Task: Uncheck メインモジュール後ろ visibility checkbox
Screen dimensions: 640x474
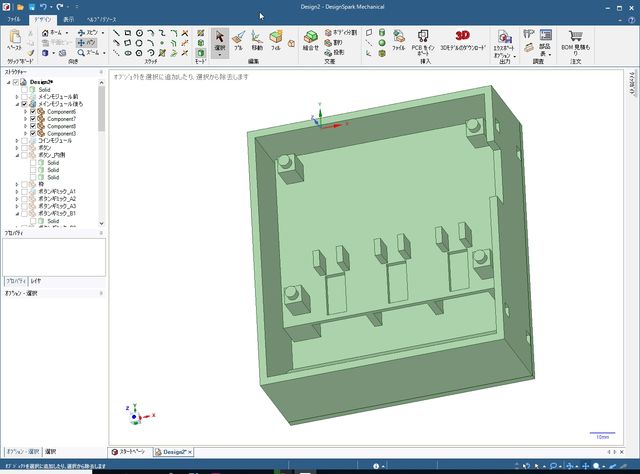Action: tap(24, 104)
